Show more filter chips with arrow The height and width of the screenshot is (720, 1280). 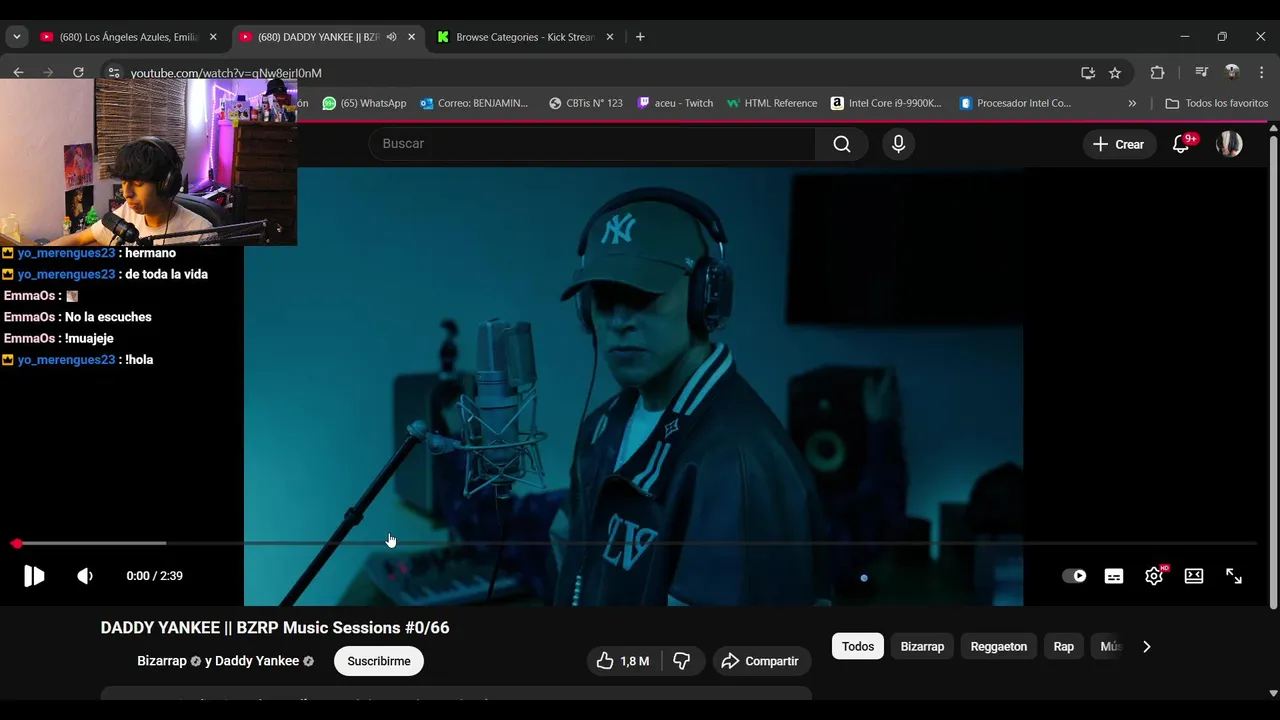[x=1147, y=646]
